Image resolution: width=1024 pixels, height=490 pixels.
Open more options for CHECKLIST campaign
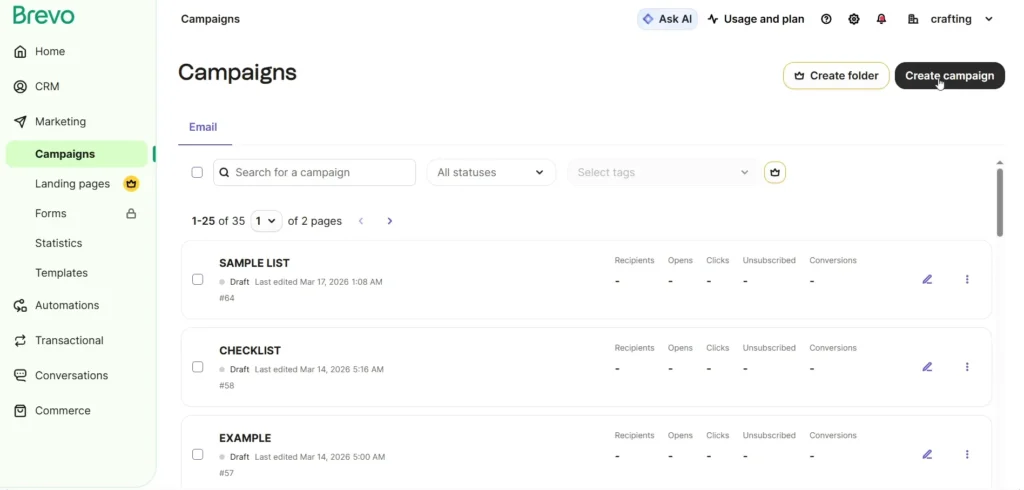[x=967, y=367]
